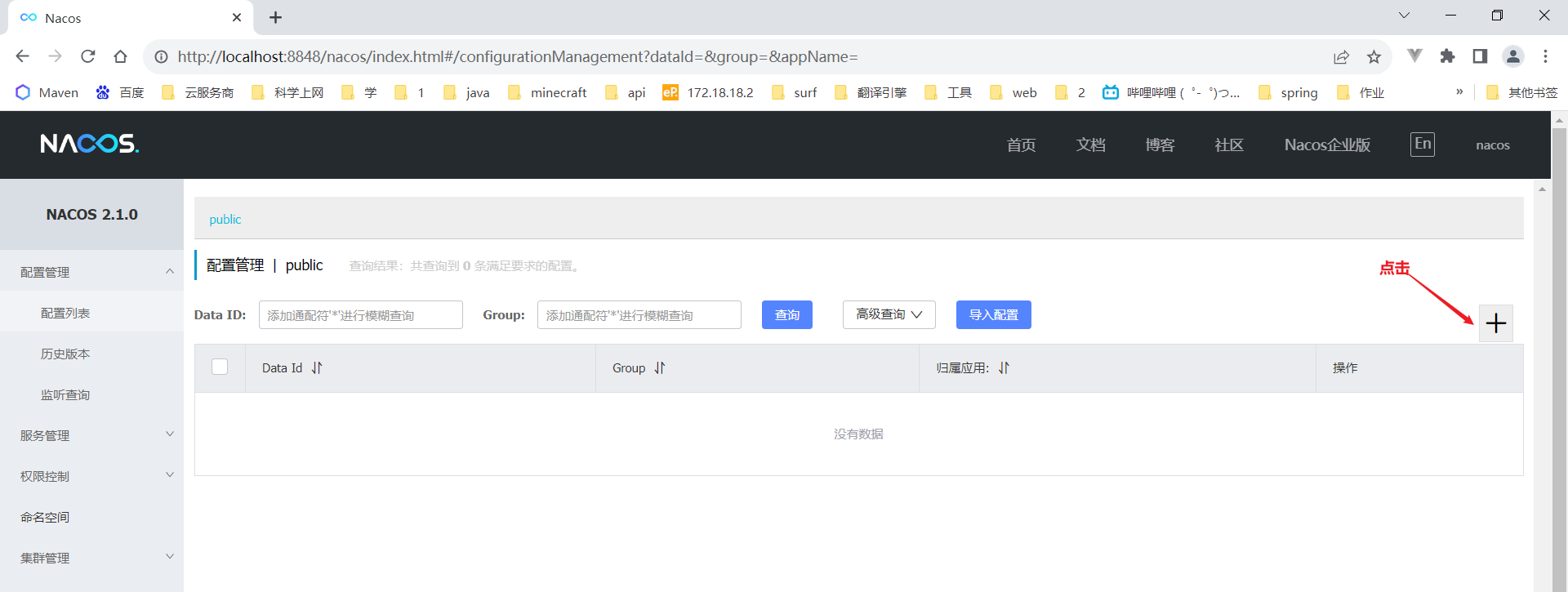Click the 导入配置 button
Viewport: 1568px width, 592px height.
coord(993,314)
